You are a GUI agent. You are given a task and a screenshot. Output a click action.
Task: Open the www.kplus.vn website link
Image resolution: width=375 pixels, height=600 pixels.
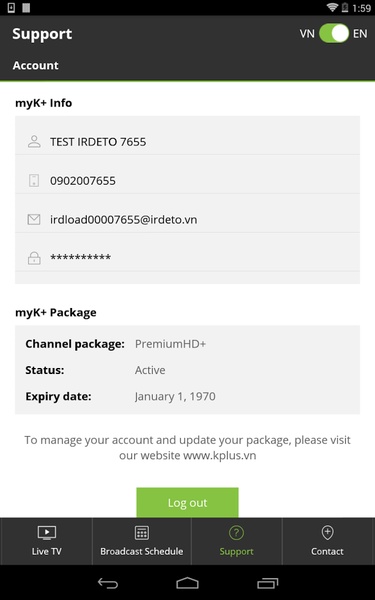click(220, 456)
